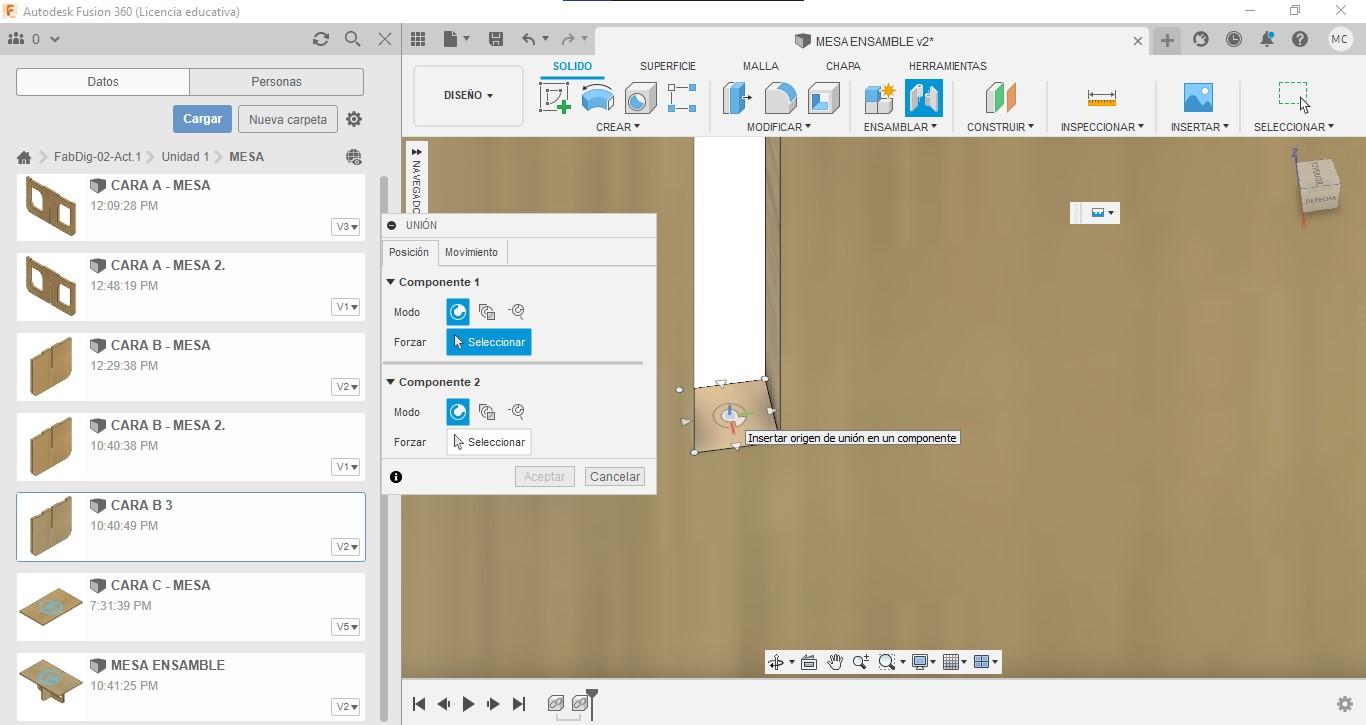This screenshot has height=725, width=1366.
Task: Select the Create Sketch tool in CREAR
Action: [555, 98]
